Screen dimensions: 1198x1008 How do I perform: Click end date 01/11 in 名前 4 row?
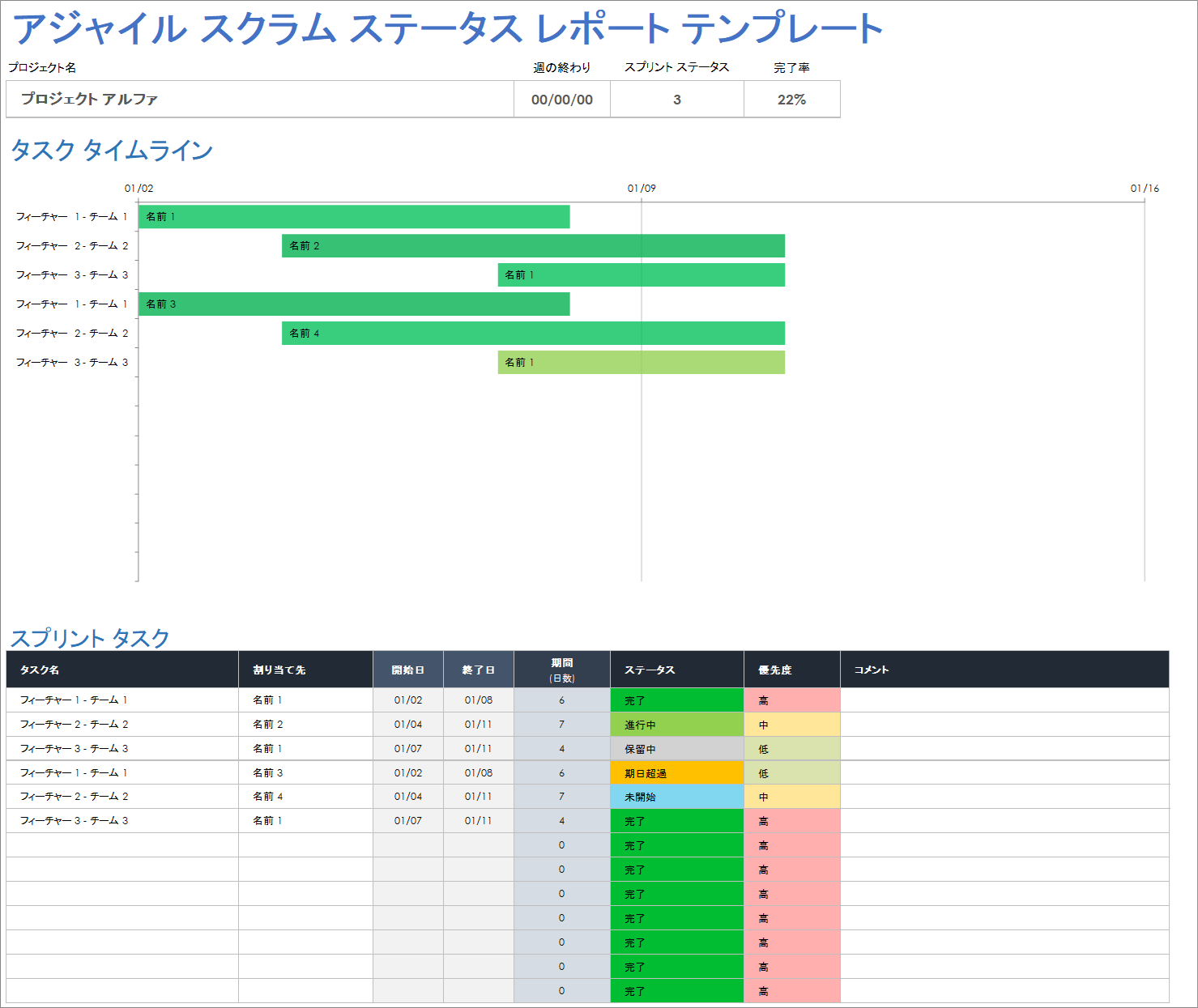tap(479, 797)
